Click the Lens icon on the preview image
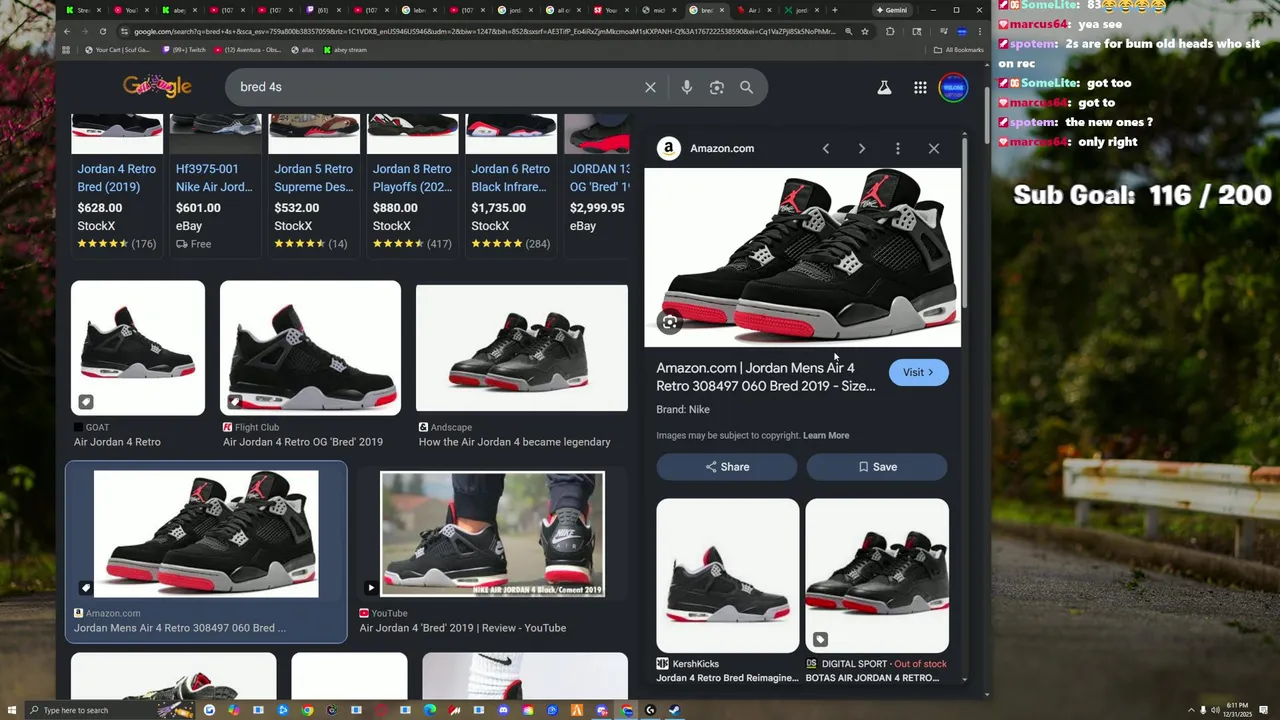Screen dimensions: 1280x720 (x=670, y=322)
